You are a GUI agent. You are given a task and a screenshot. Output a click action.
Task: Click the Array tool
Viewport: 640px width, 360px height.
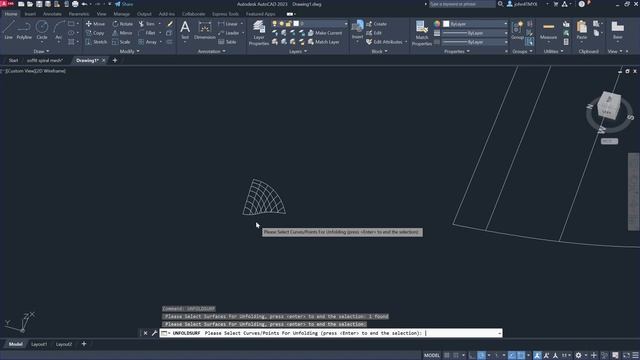(148, 42)
